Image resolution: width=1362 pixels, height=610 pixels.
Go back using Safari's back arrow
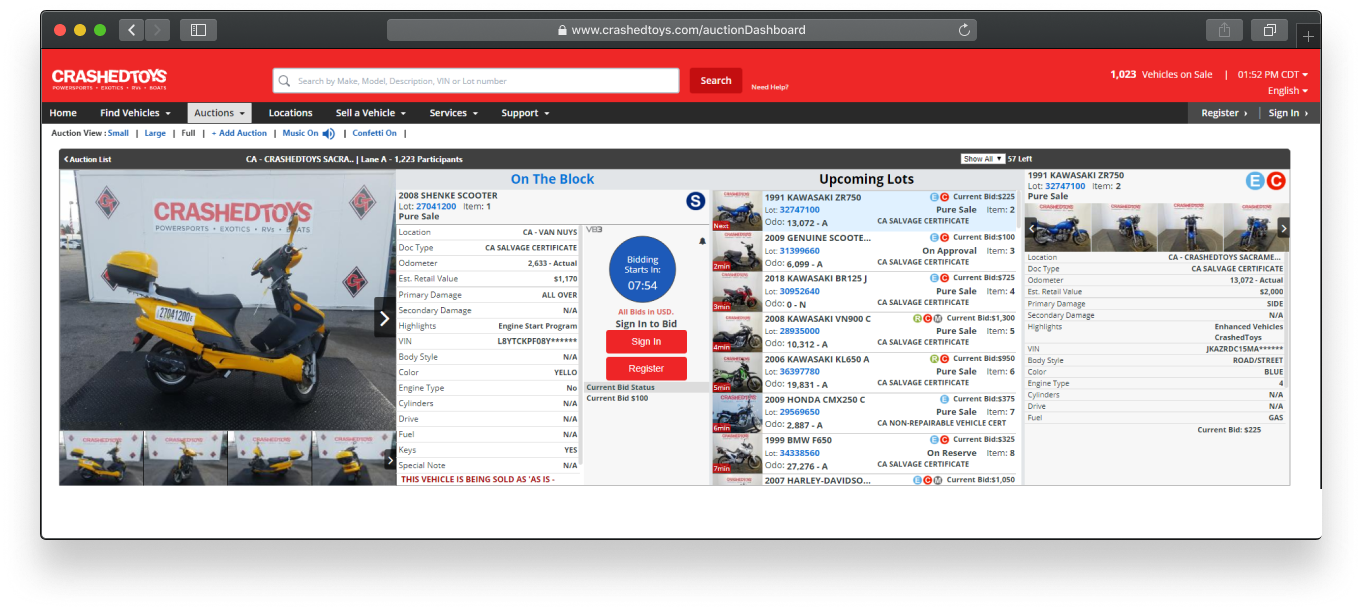point(132,30)
